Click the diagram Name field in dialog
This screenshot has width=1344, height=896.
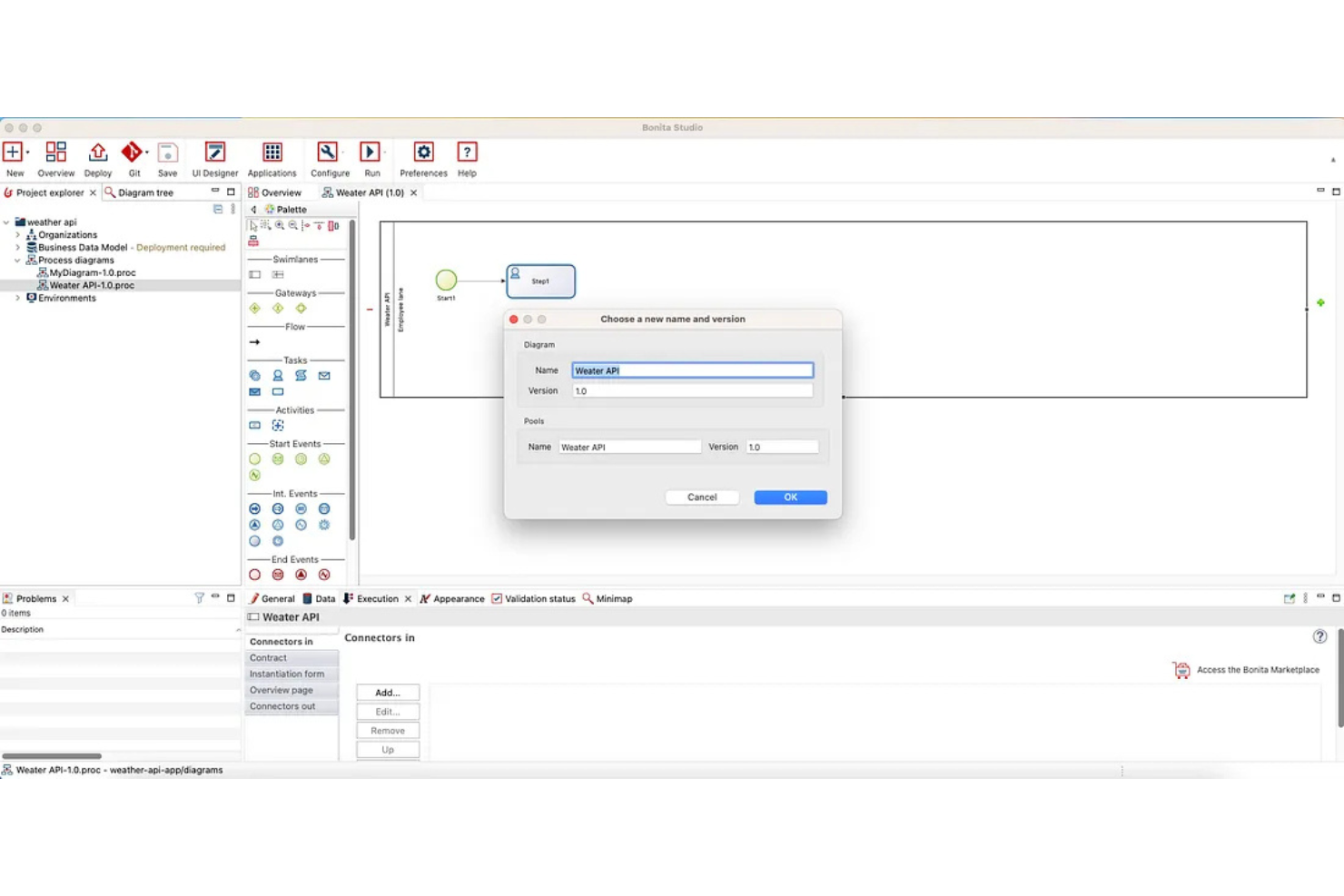[692, 370]
